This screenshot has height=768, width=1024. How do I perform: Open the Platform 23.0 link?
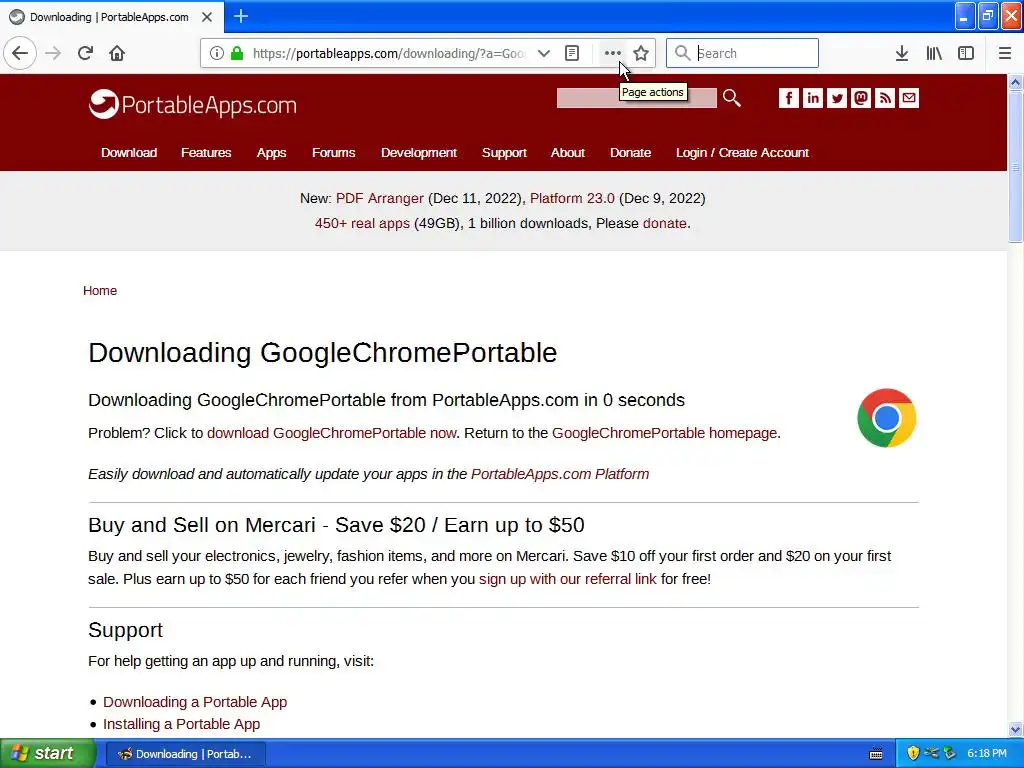(x=572, y=198)
